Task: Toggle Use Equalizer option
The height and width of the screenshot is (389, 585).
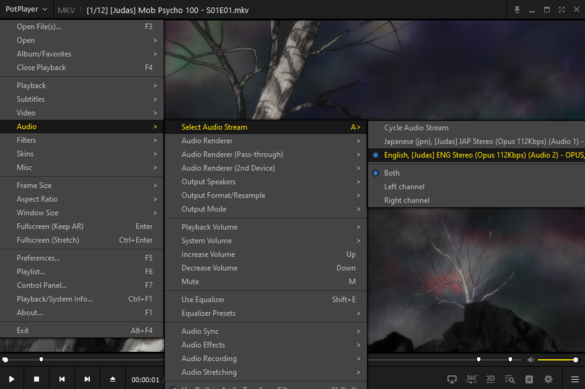Action: pyautogui.click(x=266, y=299)
